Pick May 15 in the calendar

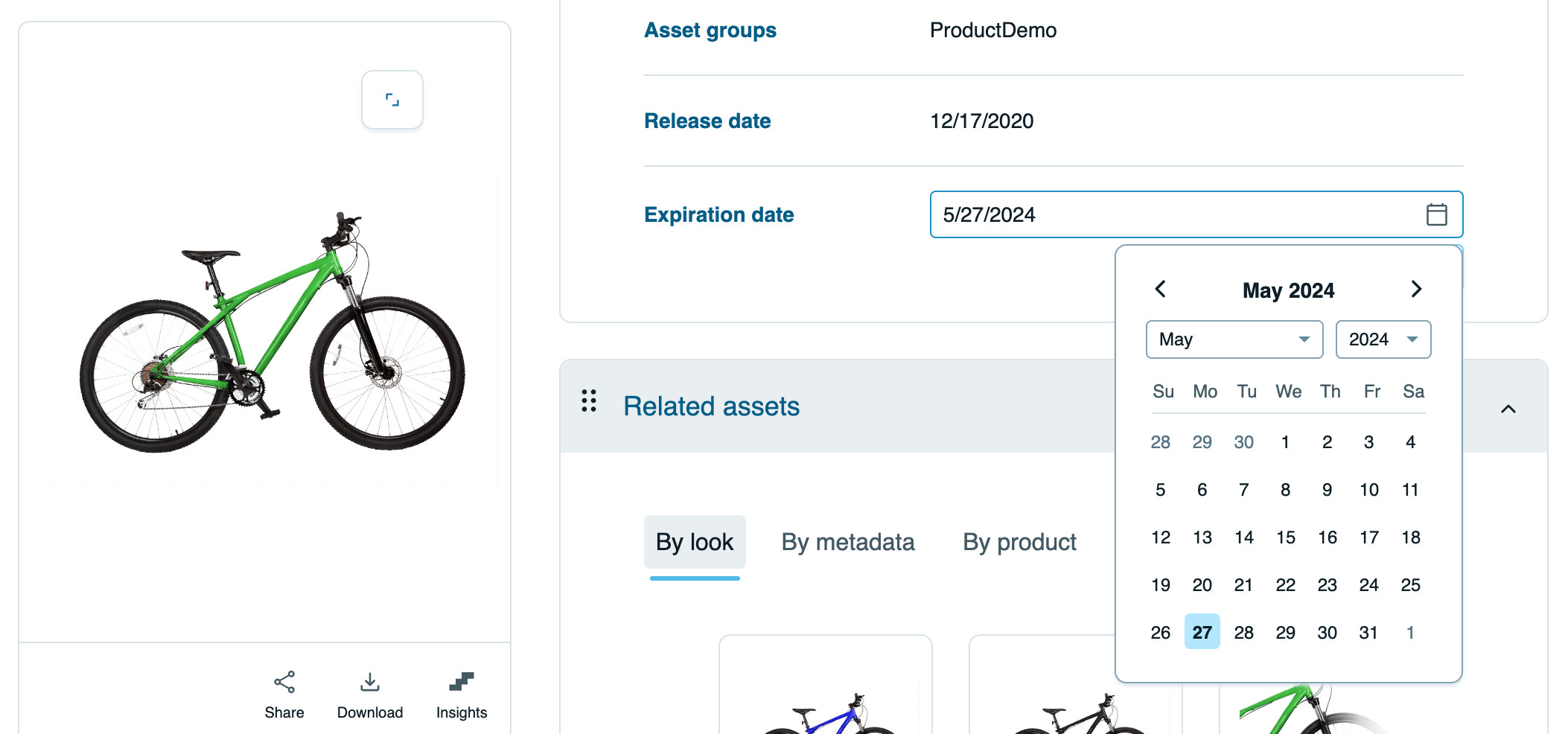click(1285, 537)
